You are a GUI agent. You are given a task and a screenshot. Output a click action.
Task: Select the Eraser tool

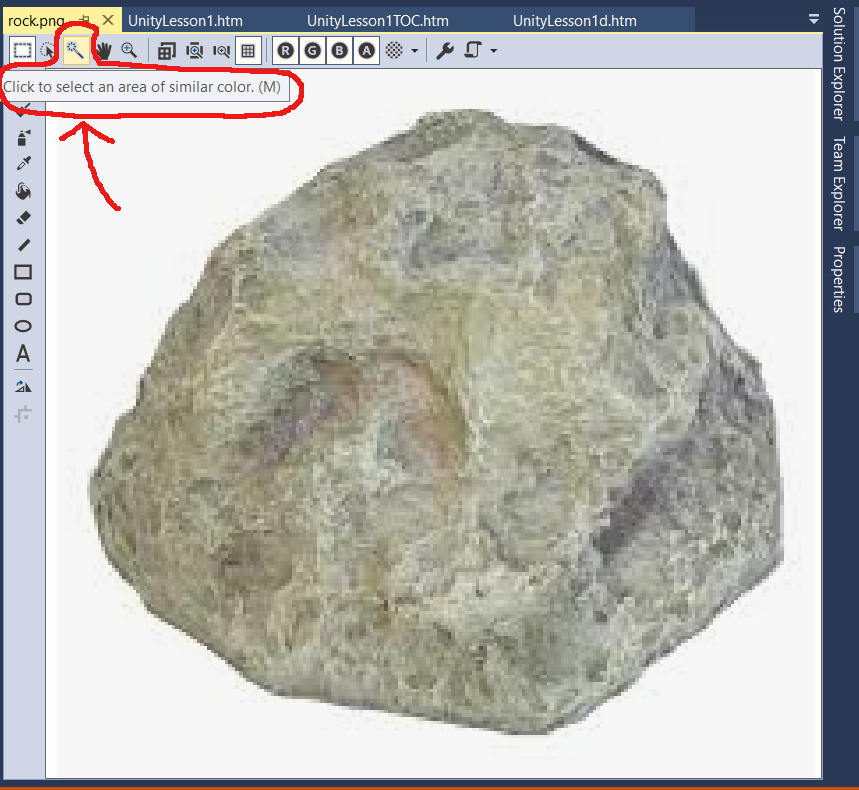coord(23,218)
